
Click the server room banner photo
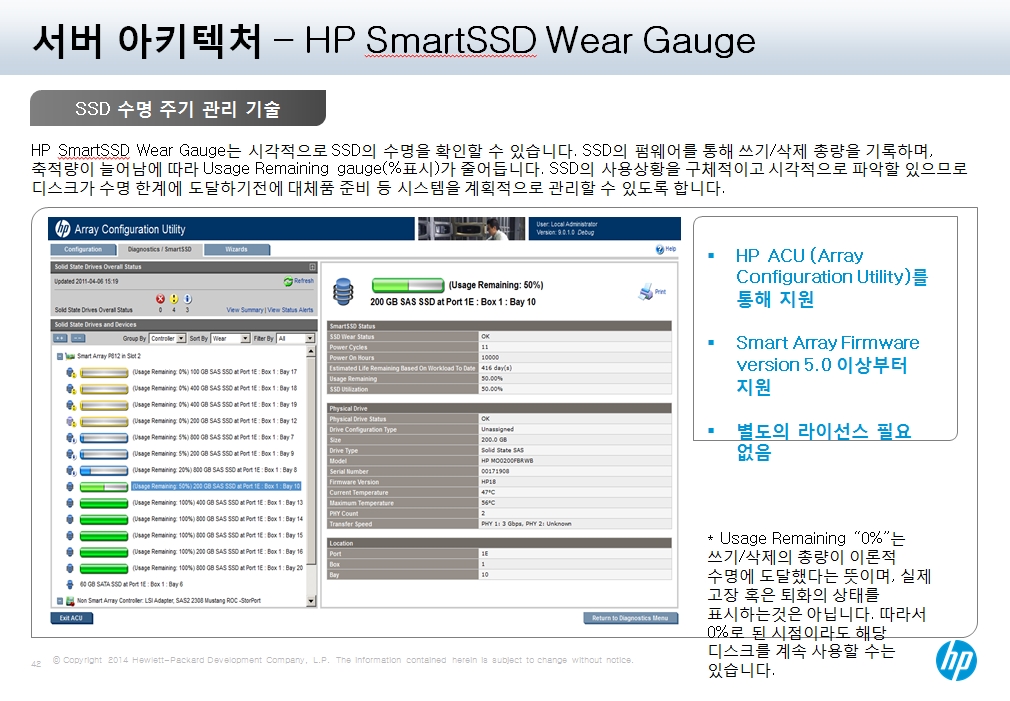pyautogui.click(x=472, y=229)
